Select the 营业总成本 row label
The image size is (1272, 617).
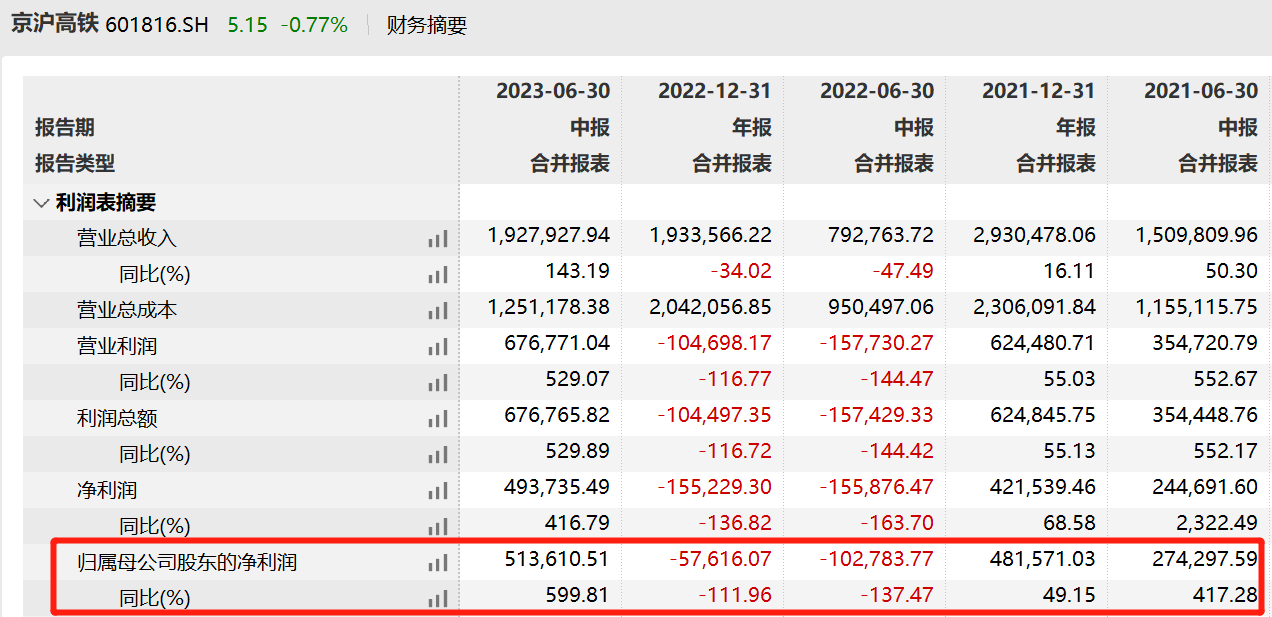click(x=127, y=310)
